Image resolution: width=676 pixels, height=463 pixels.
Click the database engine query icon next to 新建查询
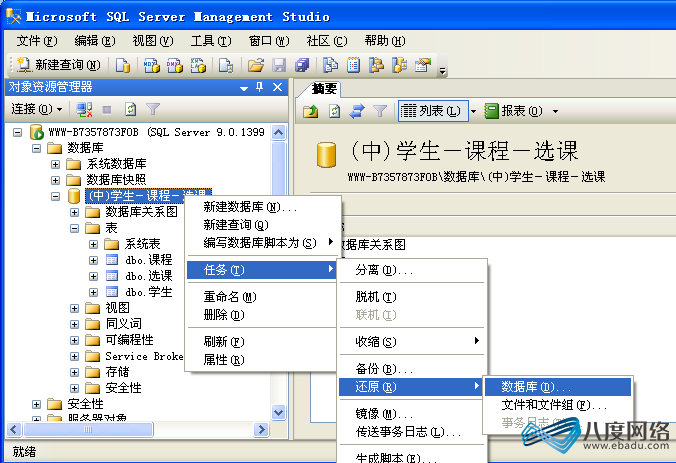[123, 66]
